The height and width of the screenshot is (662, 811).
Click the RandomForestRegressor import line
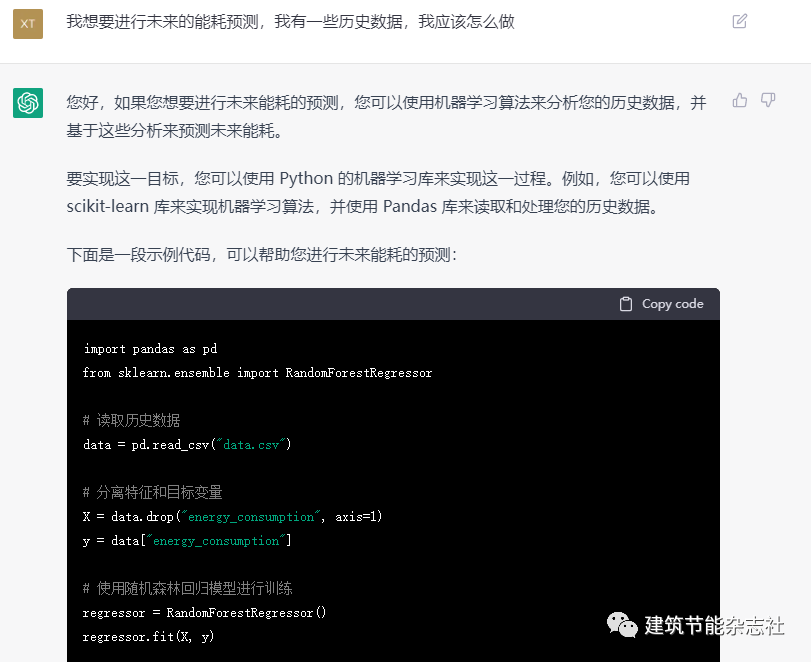coord(258,373)
